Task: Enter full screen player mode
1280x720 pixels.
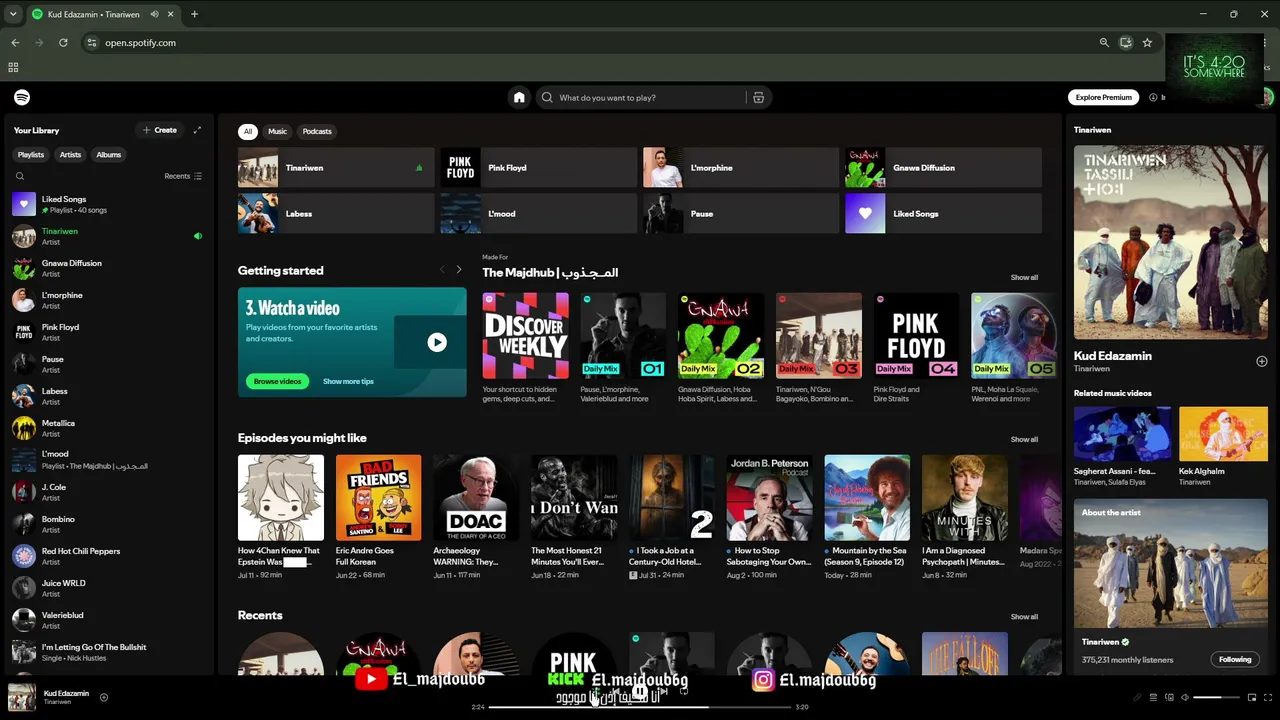Action: pyautogui.click(x=1267, y=697)
